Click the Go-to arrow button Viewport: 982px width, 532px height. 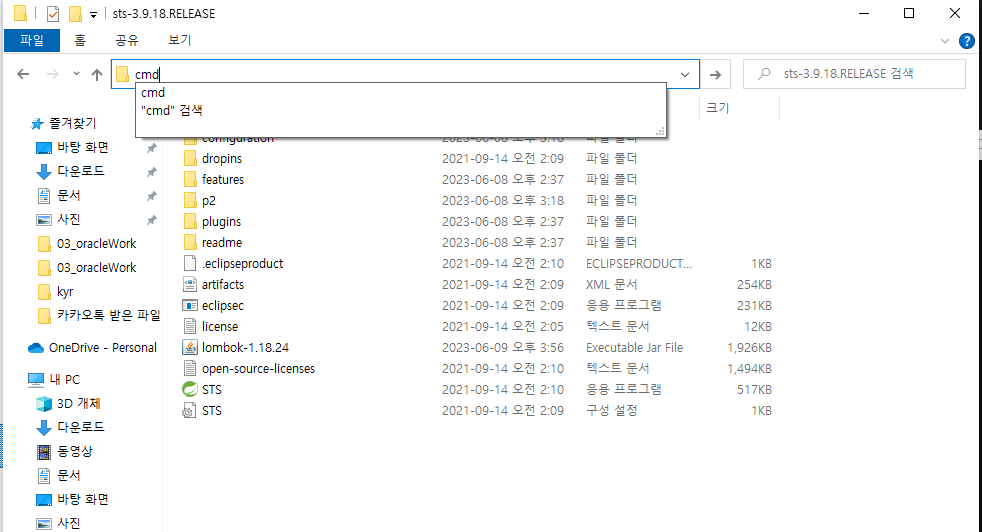point(715,75)
